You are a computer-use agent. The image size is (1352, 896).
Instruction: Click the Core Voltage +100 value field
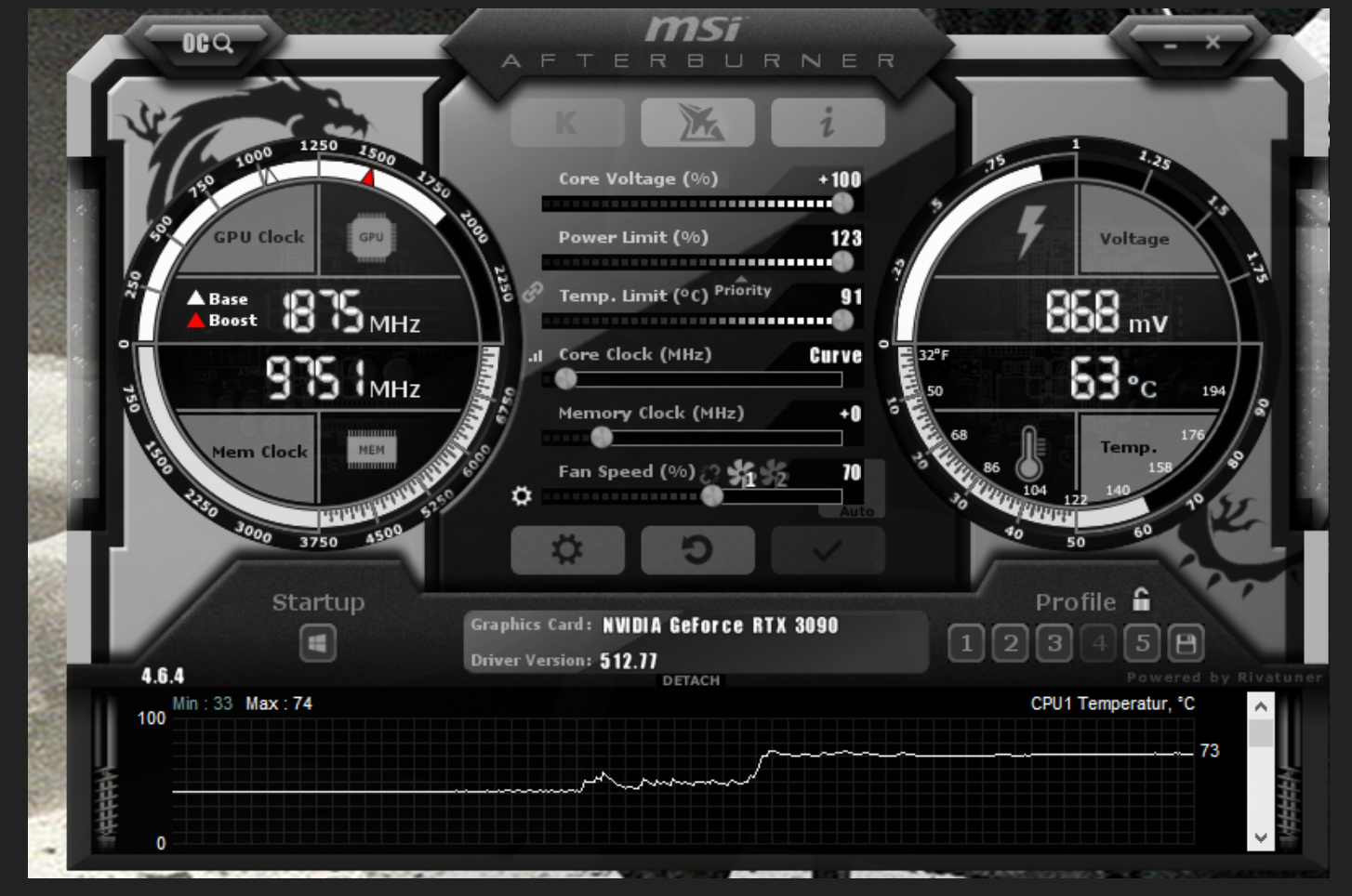[840, 179]
